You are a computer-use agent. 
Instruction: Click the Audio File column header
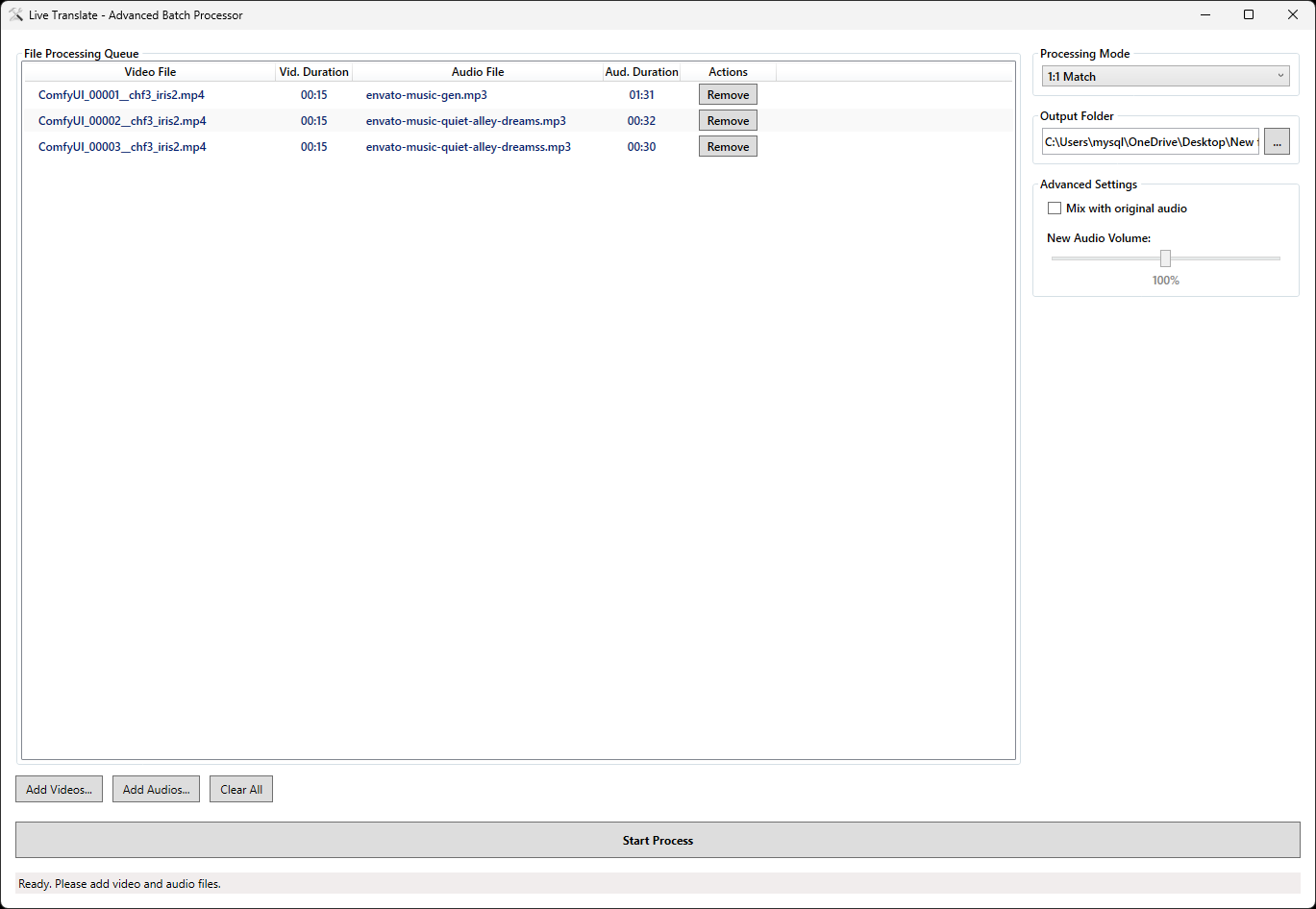point(478,72)
